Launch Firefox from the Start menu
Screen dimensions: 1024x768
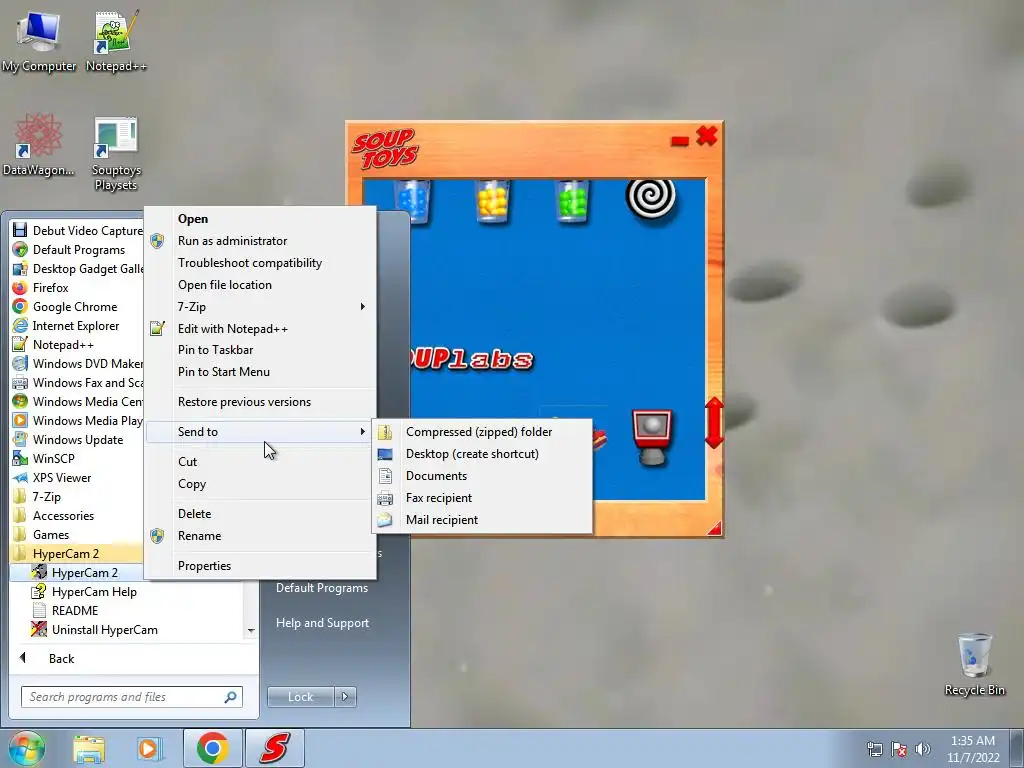77,287
